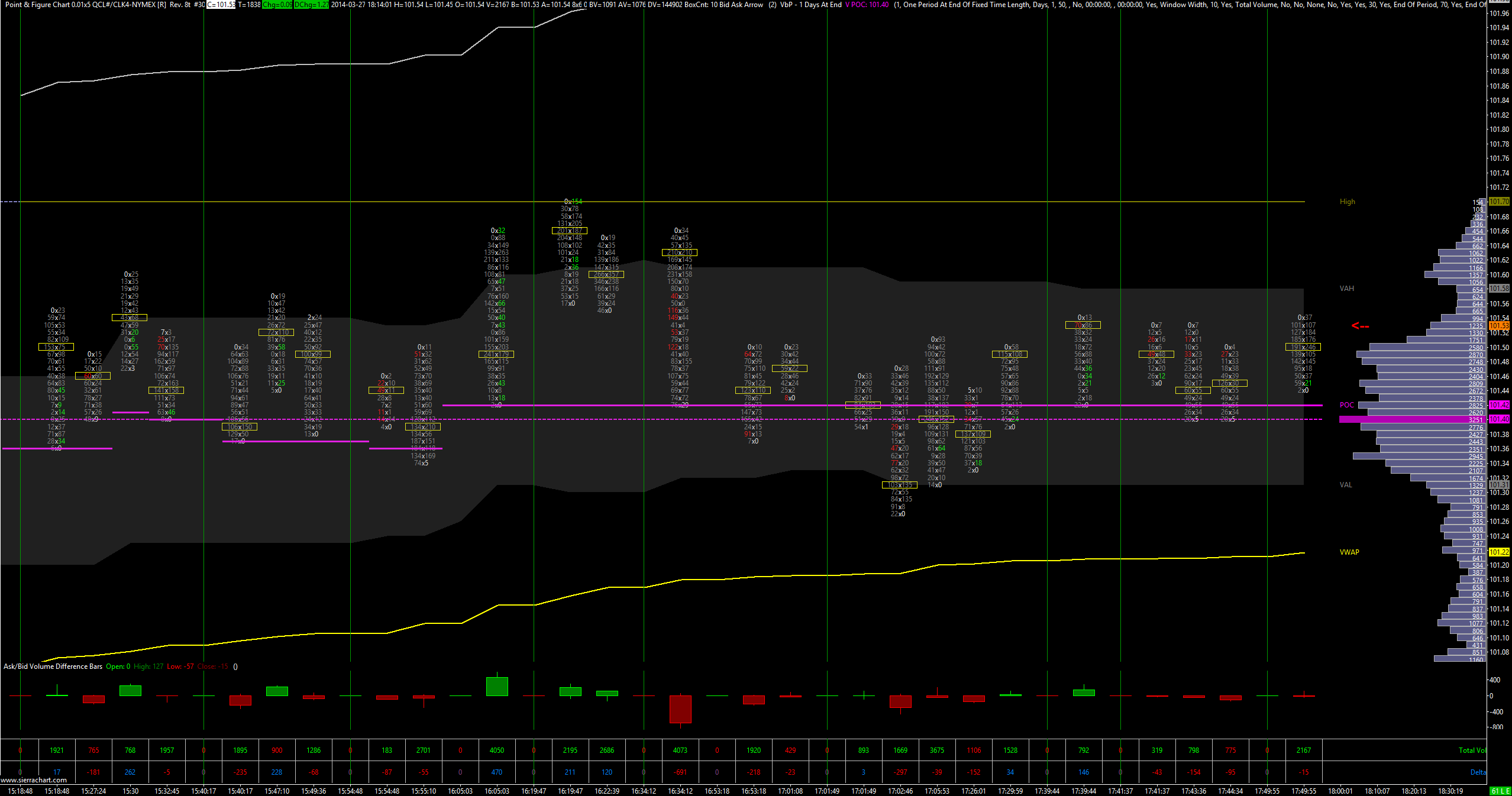Click the green DChg=1.27 header box
The height and width of the screenshot is (796, 1512).
[x=311, y=5]
